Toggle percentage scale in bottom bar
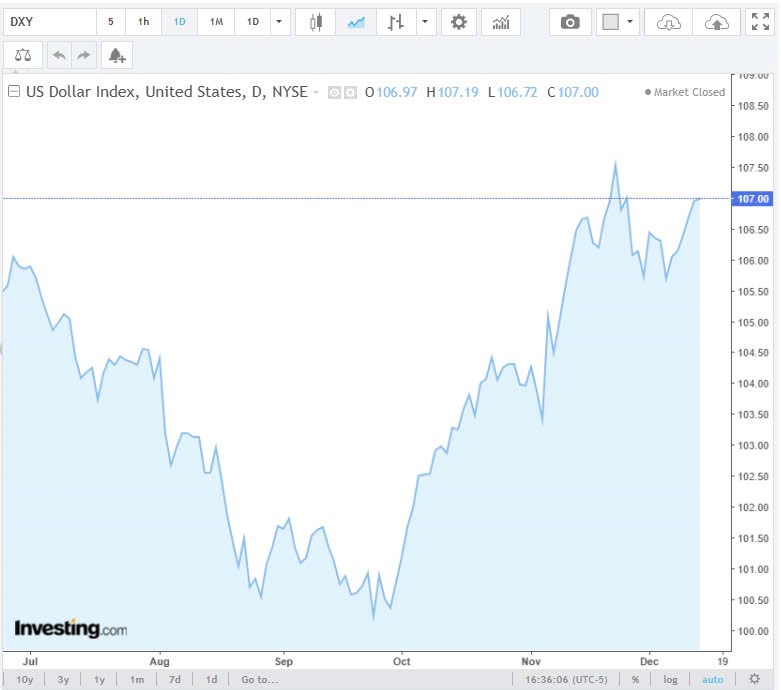The image size is (781, 690). coord(635,680)
